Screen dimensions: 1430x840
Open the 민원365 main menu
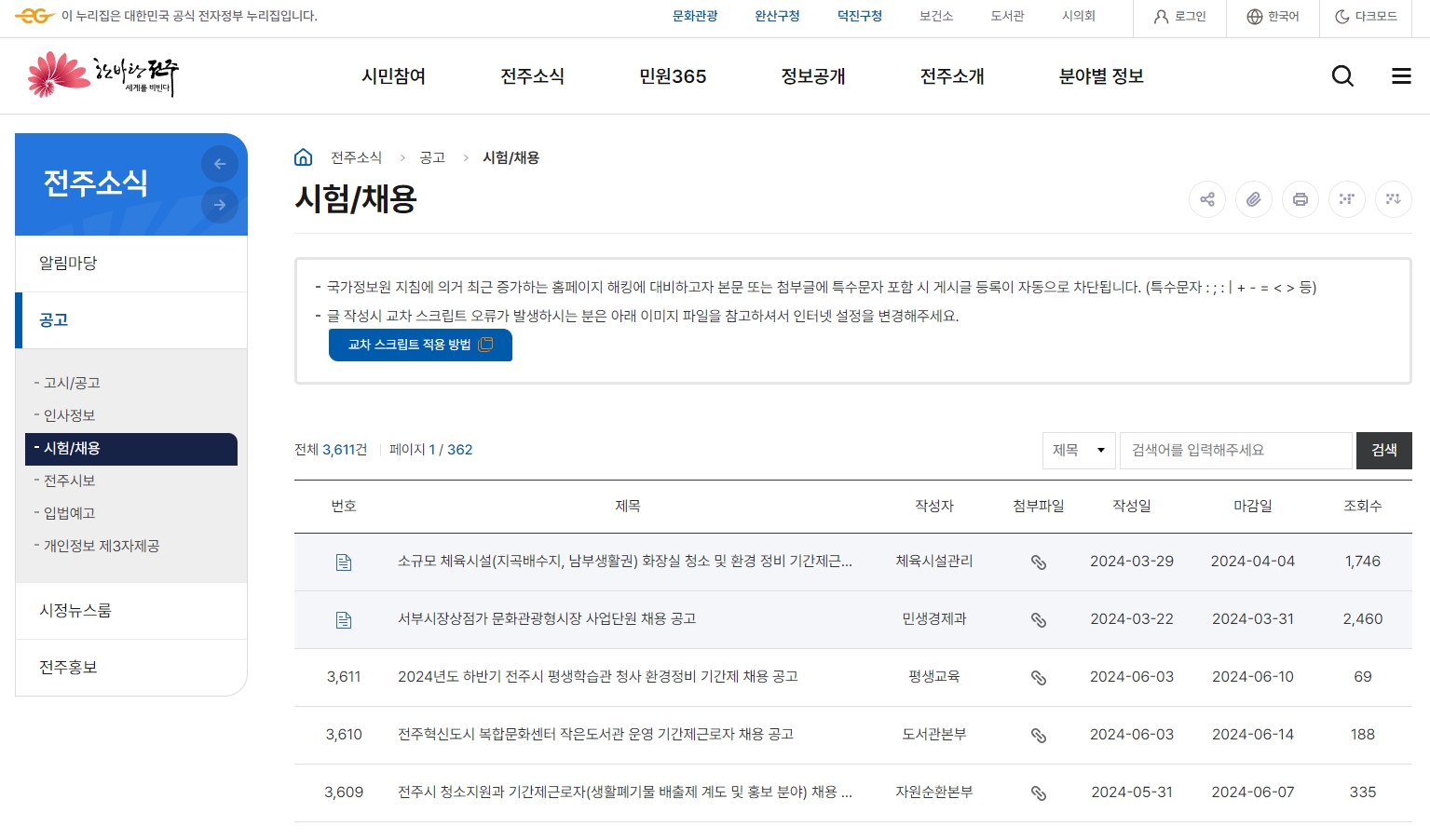coord(673,76)
